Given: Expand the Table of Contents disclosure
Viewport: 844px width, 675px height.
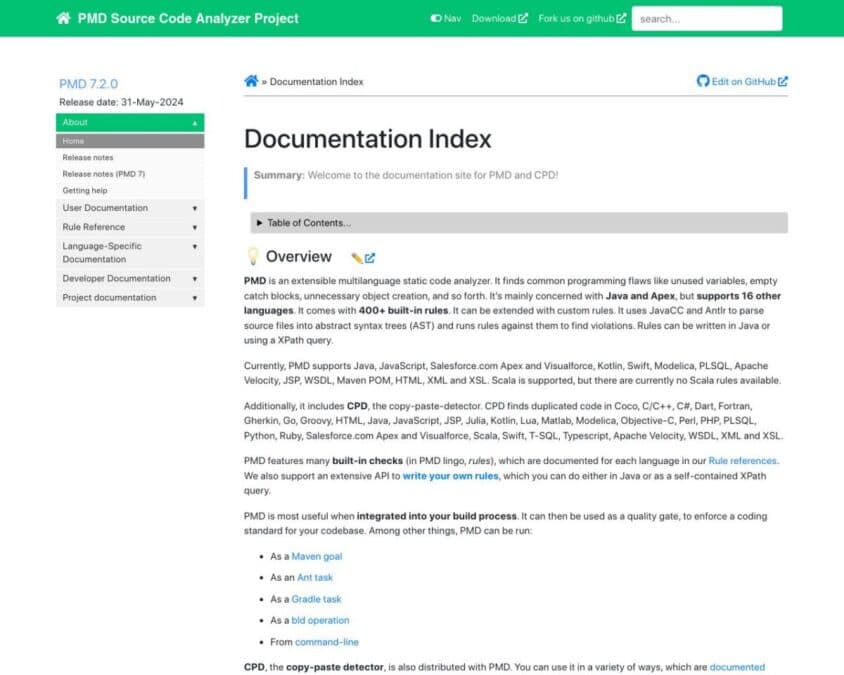Looking at the screenshot, I should [519, 223].
